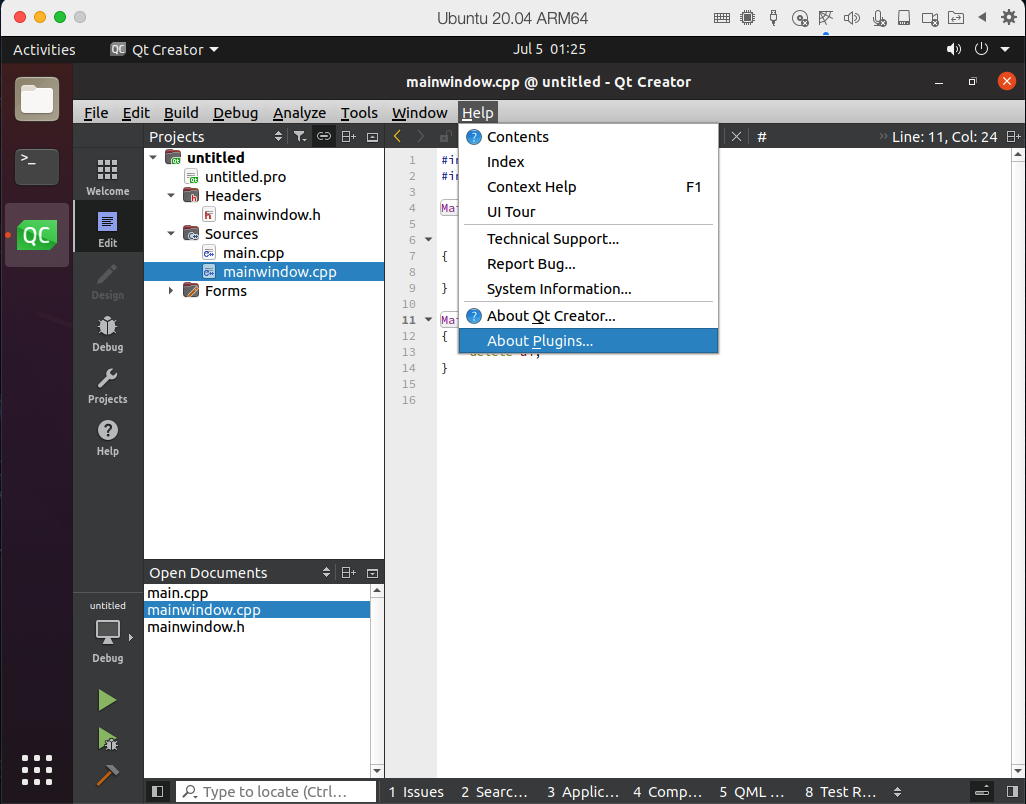The image size is (1026, 804).
Task: Show Search Results output pane
Action: (494, 792)
